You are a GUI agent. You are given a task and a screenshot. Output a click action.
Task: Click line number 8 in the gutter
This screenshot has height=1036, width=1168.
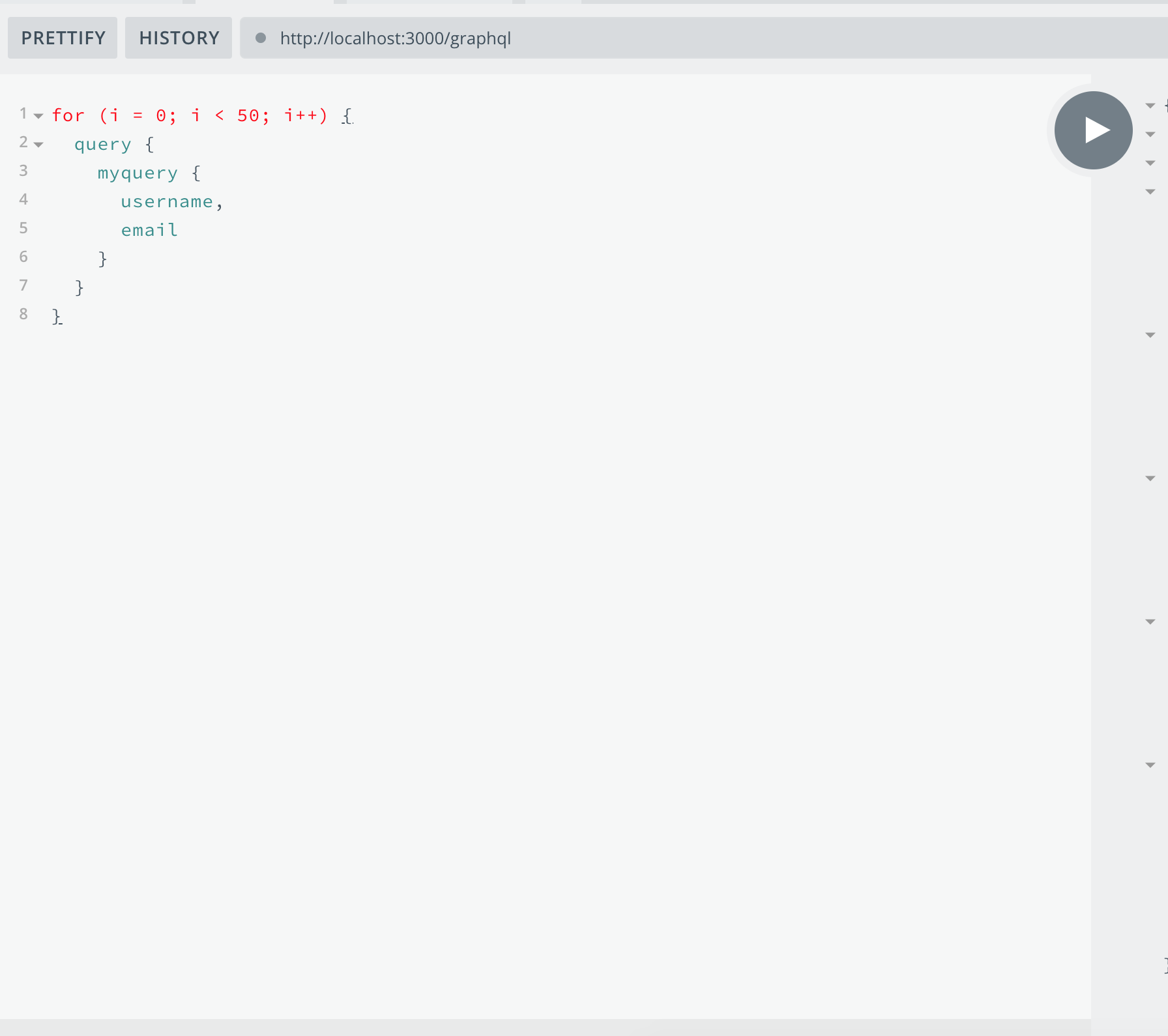23,313
